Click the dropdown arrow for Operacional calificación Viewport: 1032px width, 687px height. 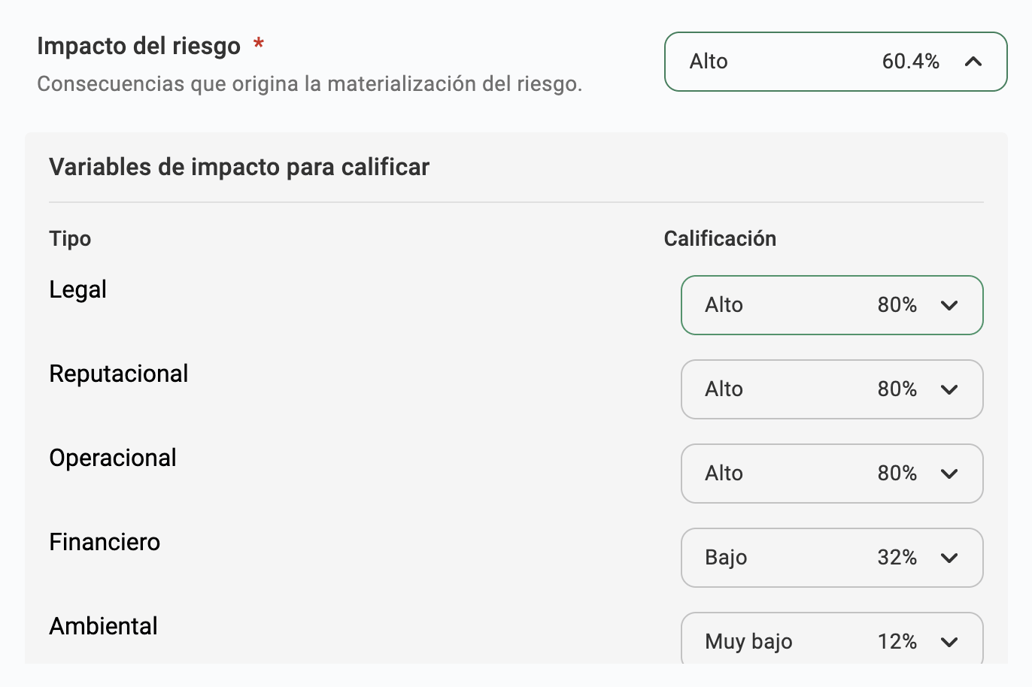(x=950, y=473)
